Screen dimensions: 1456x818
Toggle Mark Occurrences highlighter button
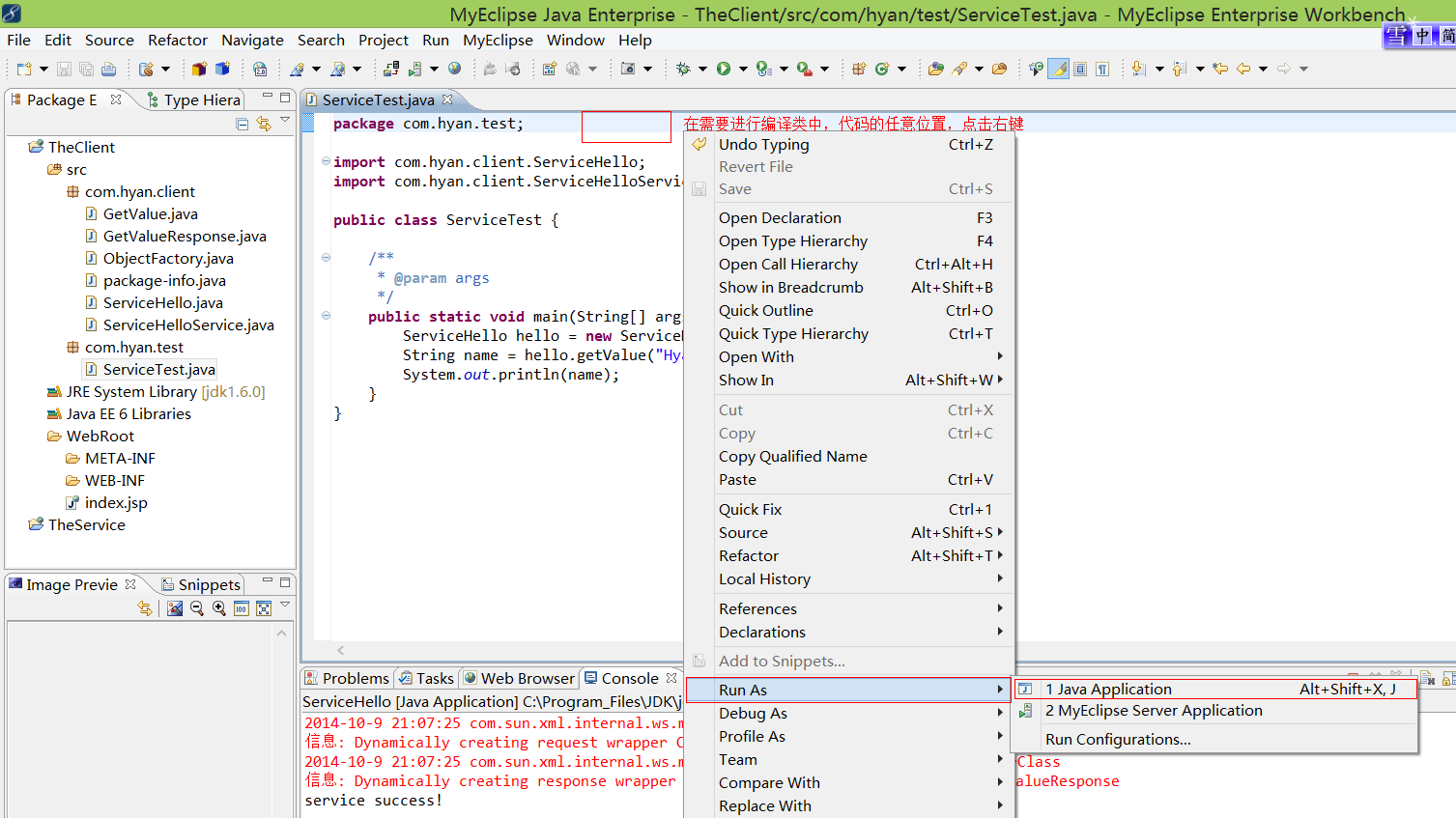pyautogui.click(x=1059, y=69)
